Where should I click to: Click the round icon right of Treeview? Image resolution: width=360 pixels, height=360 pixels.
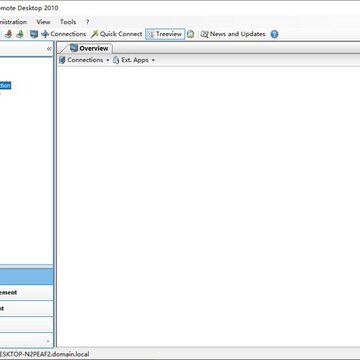[190, 34]
